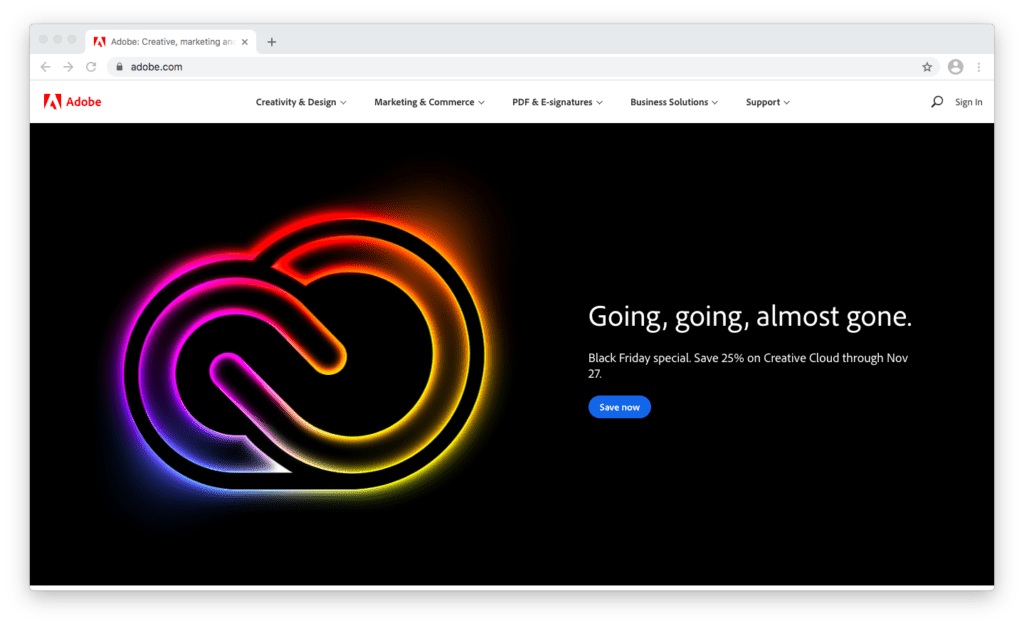
Task: Open the browser three-dot menu
Action: [x=978, y=67]
